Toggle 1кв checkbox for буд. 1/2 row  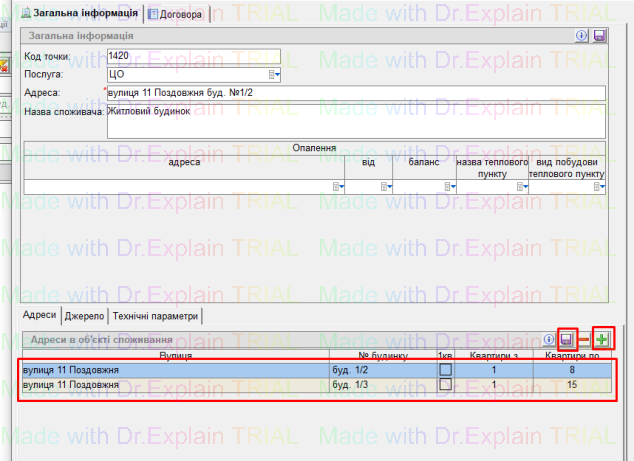445,370
